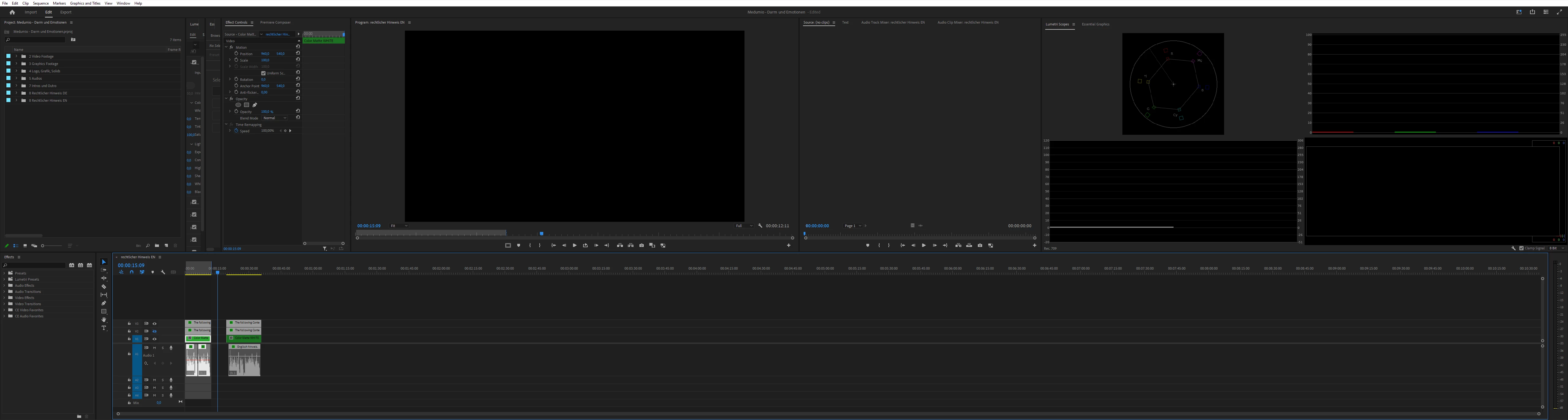Select the Hand tool
Image resolution: width=1568 pixels, height=420 pixels.
point(104,320)
